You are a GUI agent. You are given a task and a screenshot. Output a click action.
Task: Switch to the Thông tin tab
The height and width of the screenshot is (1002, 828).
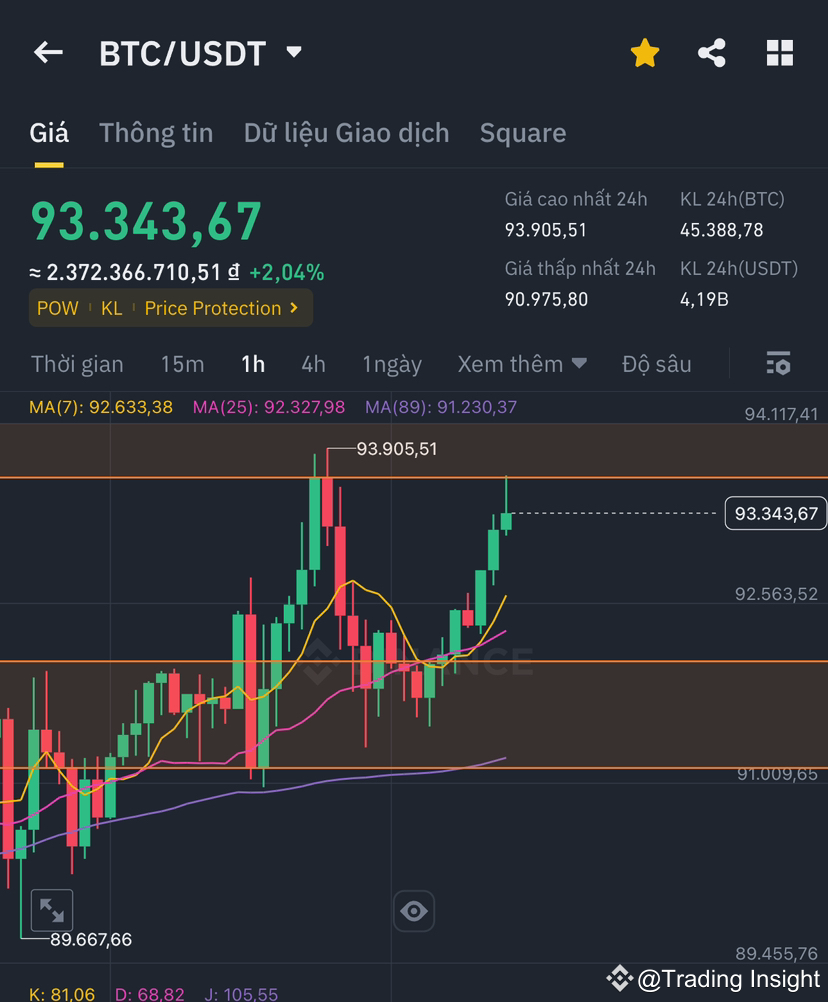(x=156, y=132)
